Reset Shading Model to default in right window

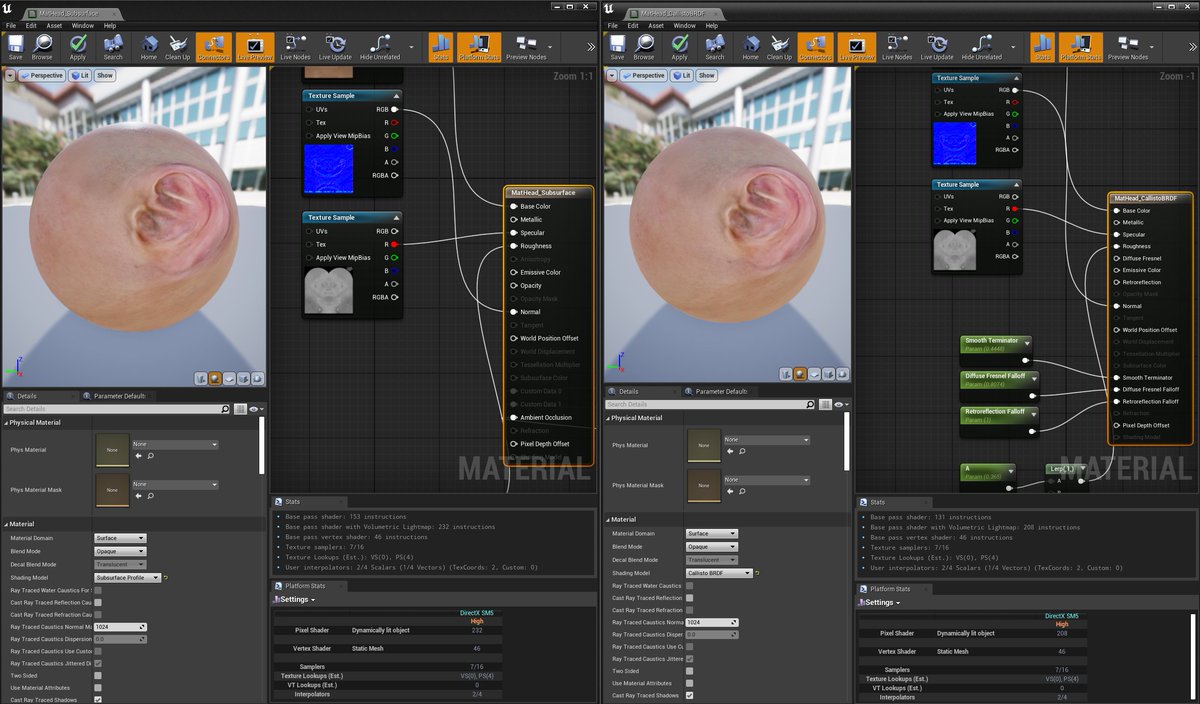tap(758, 573)
